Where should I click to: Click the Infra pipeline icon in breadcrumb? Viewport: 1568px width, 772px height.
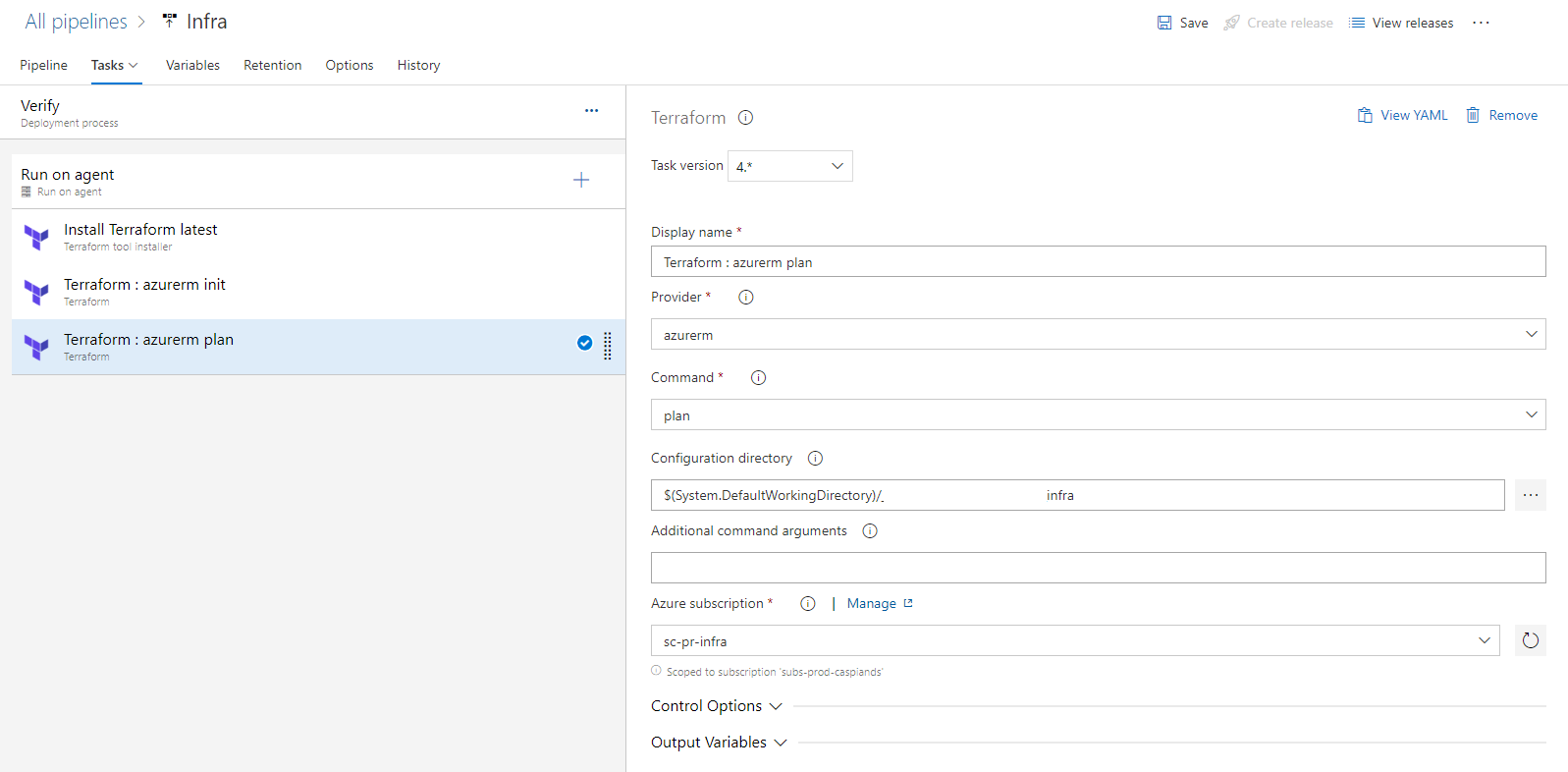click(170, 21)
